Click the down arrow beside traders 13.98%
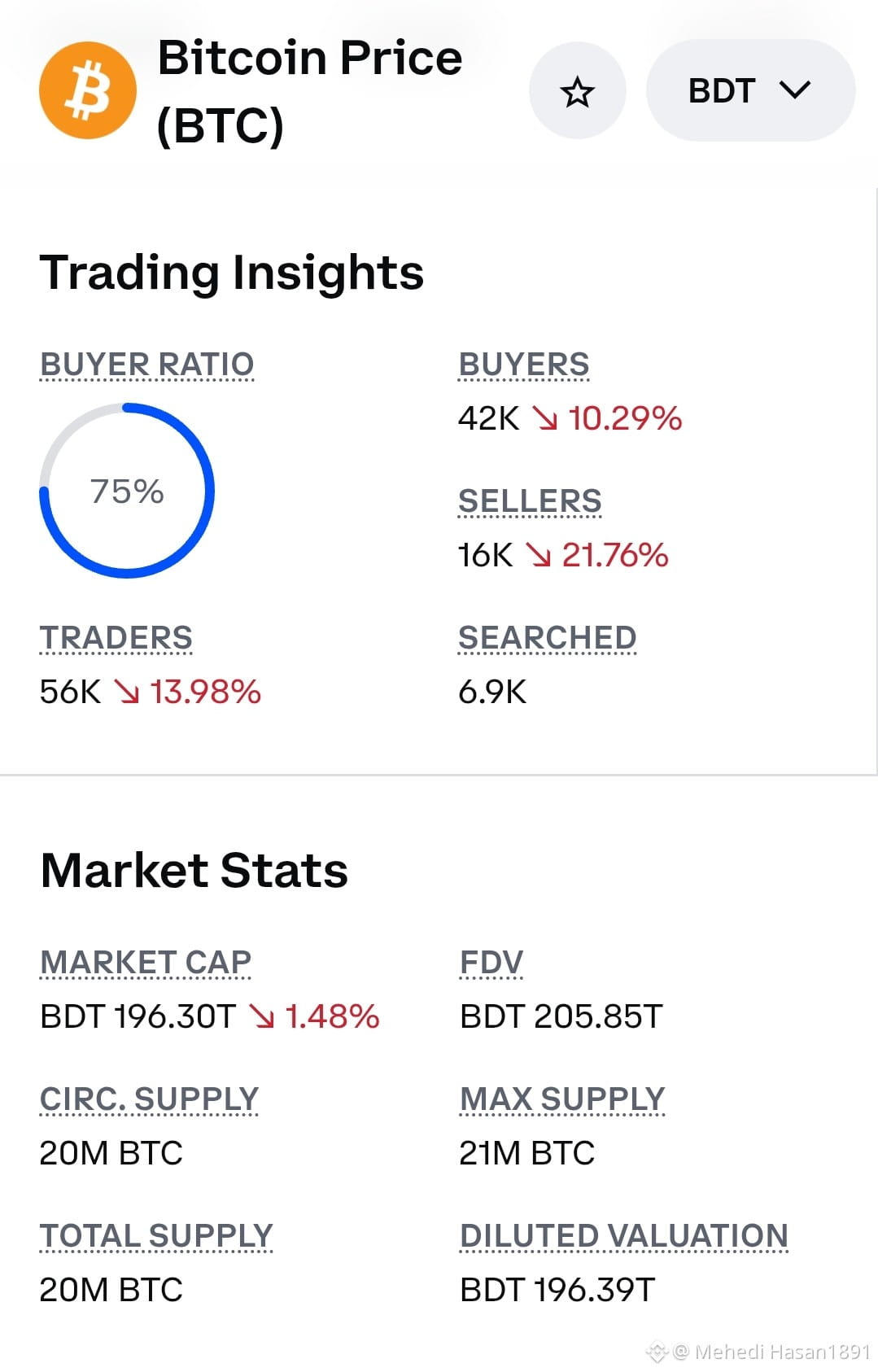This screenshot has height=1372, width=878. point(126,692)
